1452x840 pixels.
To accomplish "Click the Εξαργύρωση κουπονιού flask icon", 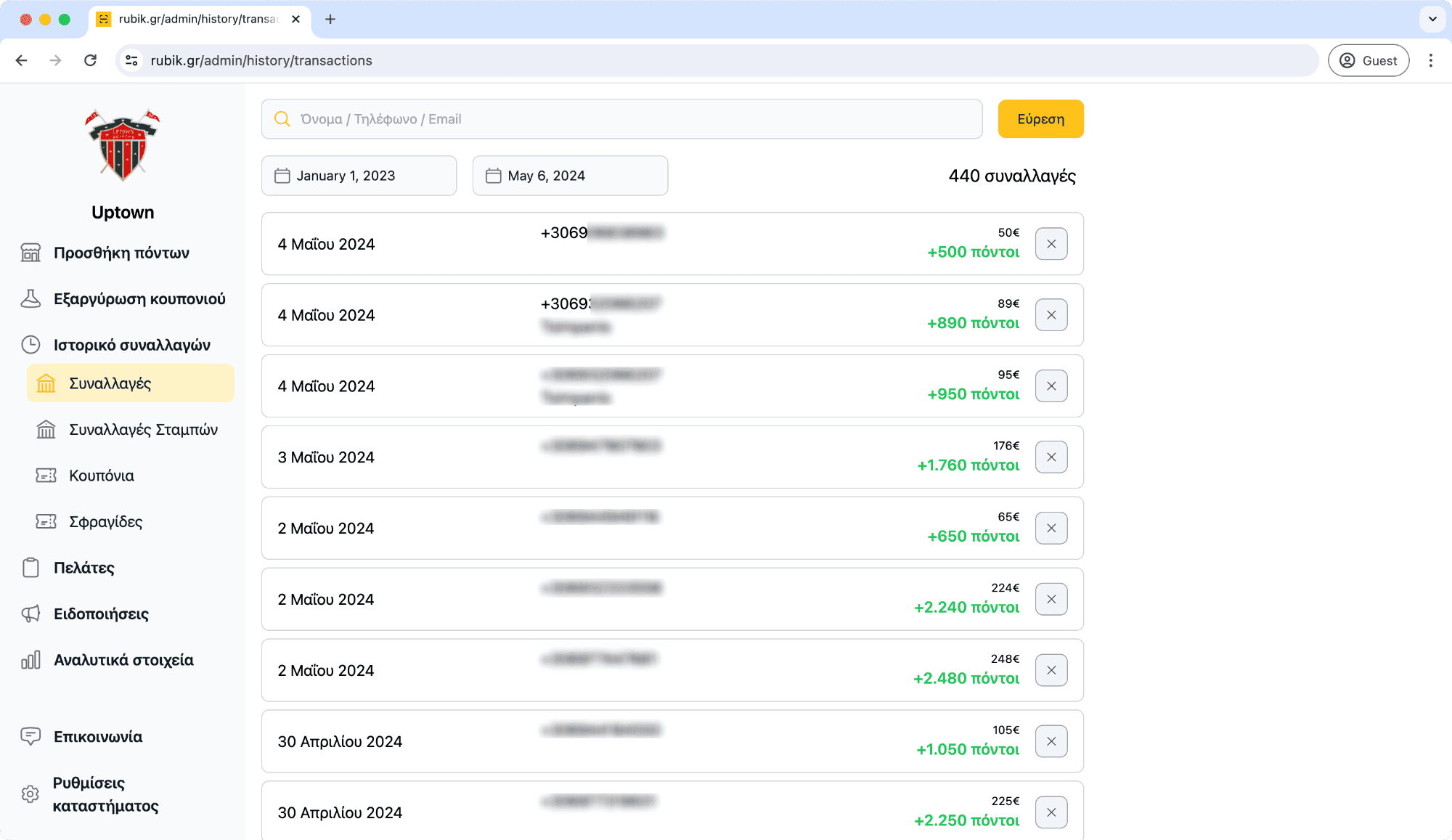I will 30,299.
